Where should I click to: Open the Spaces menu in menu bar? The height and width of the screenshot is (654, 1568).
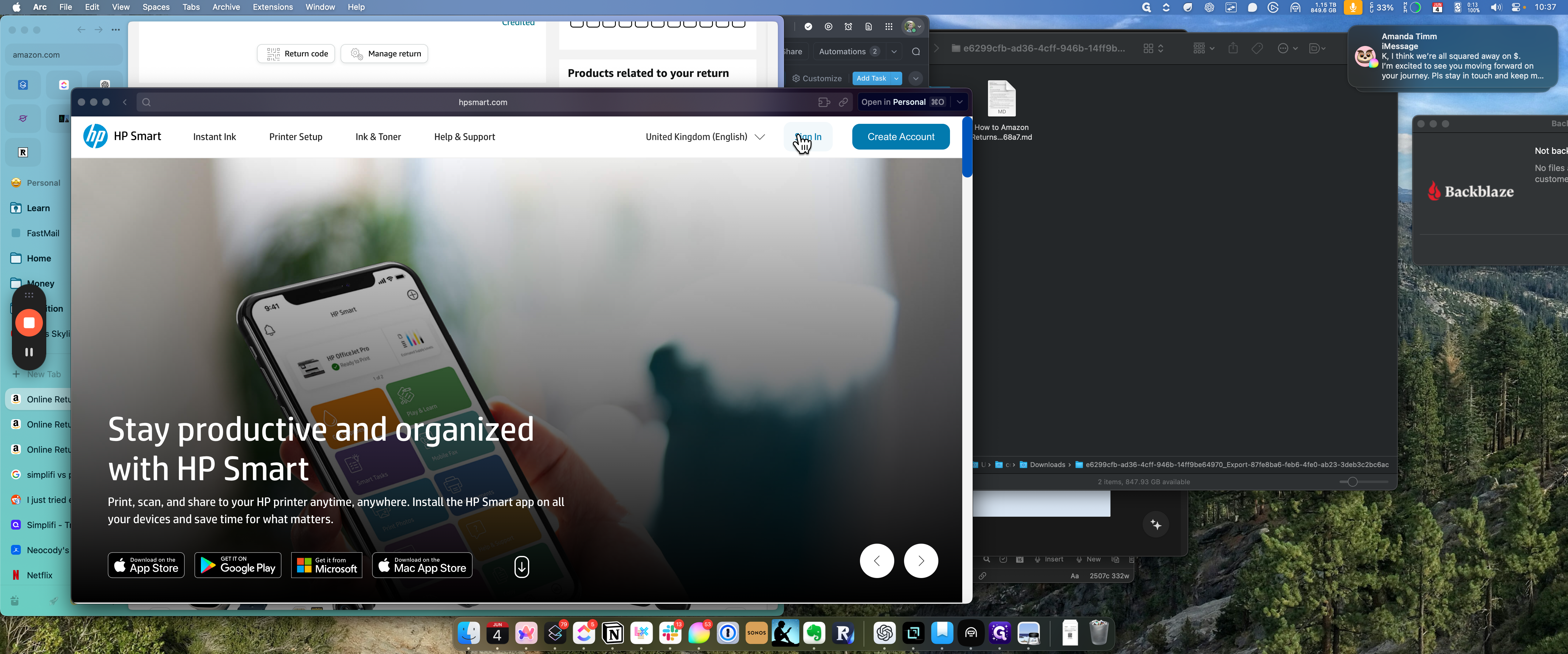tap(156, 7)
